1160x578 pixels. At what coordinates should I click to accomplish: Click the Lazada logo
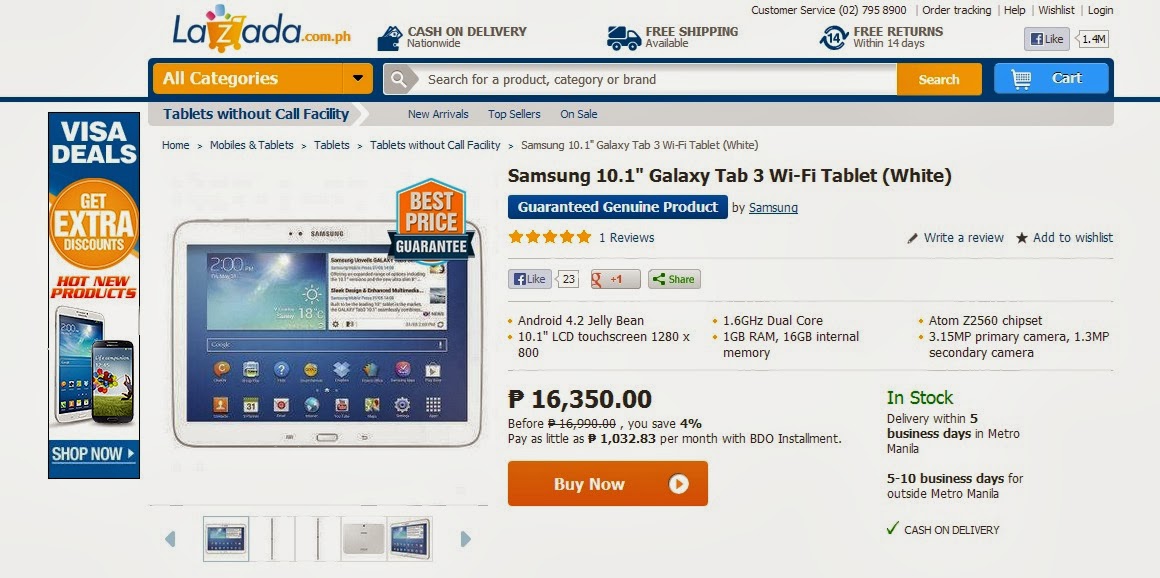(x=261, y=30)
